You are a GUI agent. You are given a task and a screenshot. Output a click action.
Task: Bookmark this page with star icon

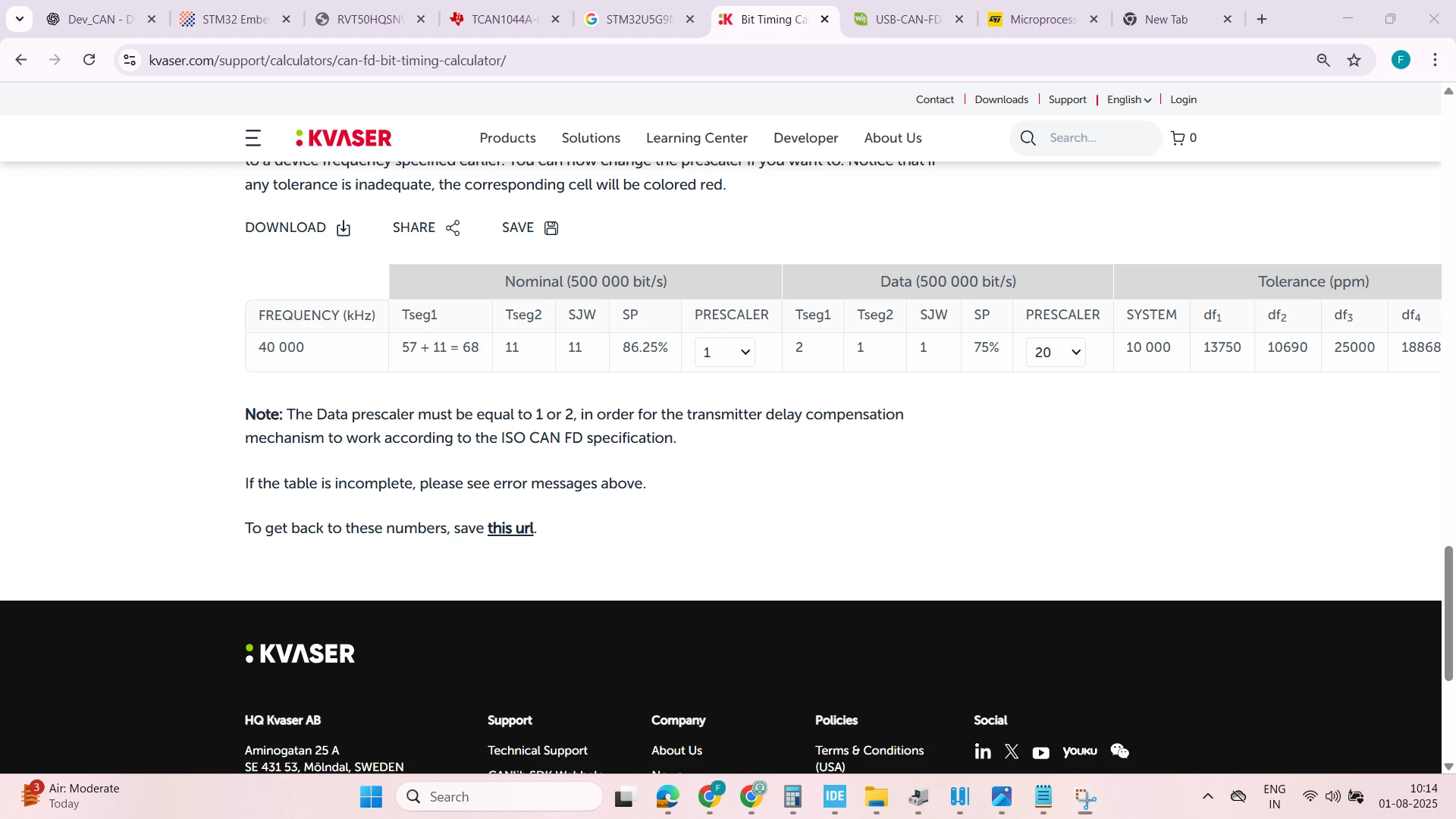[1354, 61]
